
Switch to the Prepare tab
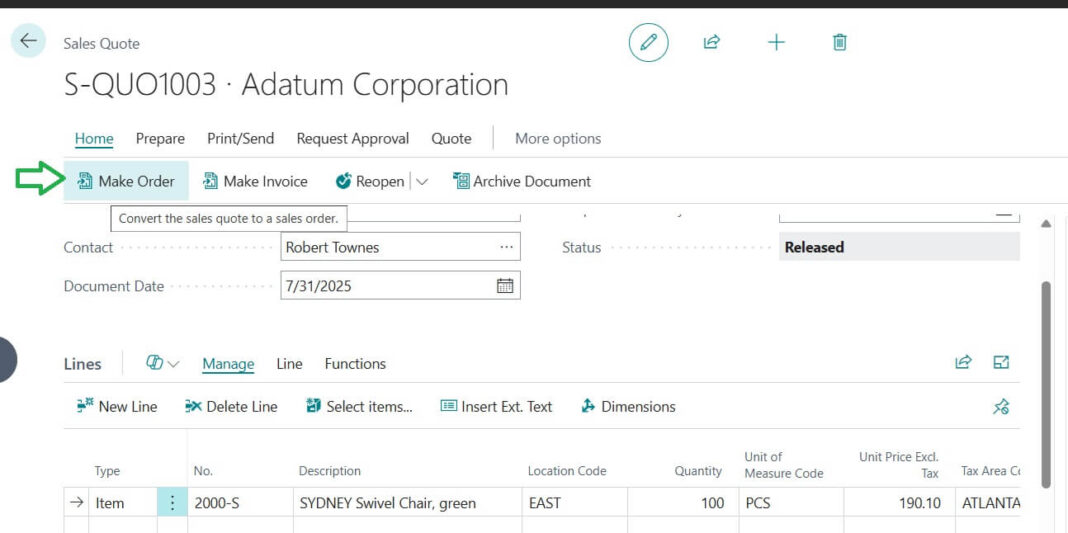coord(160,139)
